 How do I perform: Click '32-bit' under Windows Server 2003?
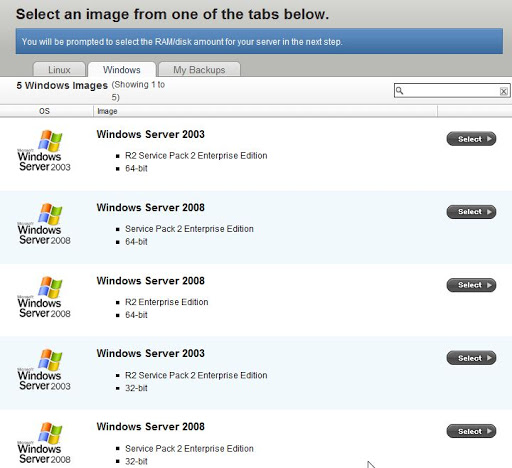(x=136, y=388)
